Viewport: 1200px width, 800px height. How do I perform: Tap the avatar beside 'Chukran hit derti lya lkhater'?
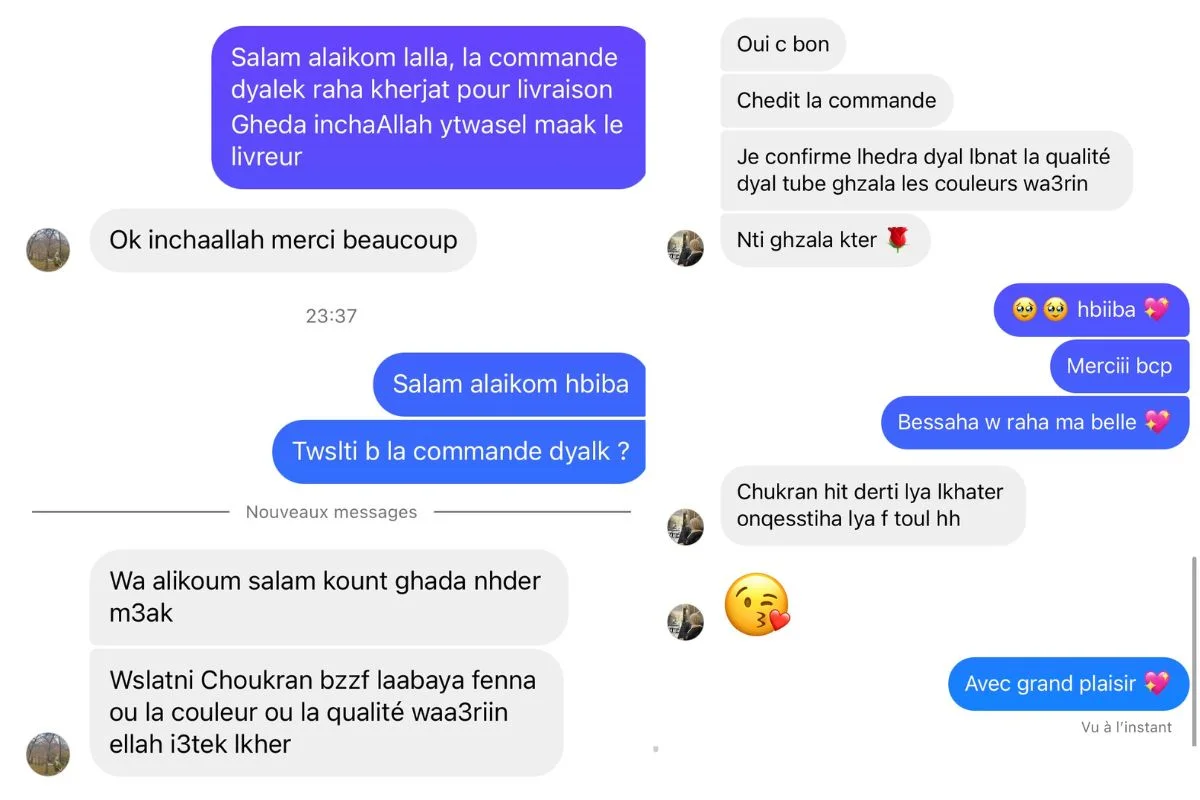[x=686, y=526]
